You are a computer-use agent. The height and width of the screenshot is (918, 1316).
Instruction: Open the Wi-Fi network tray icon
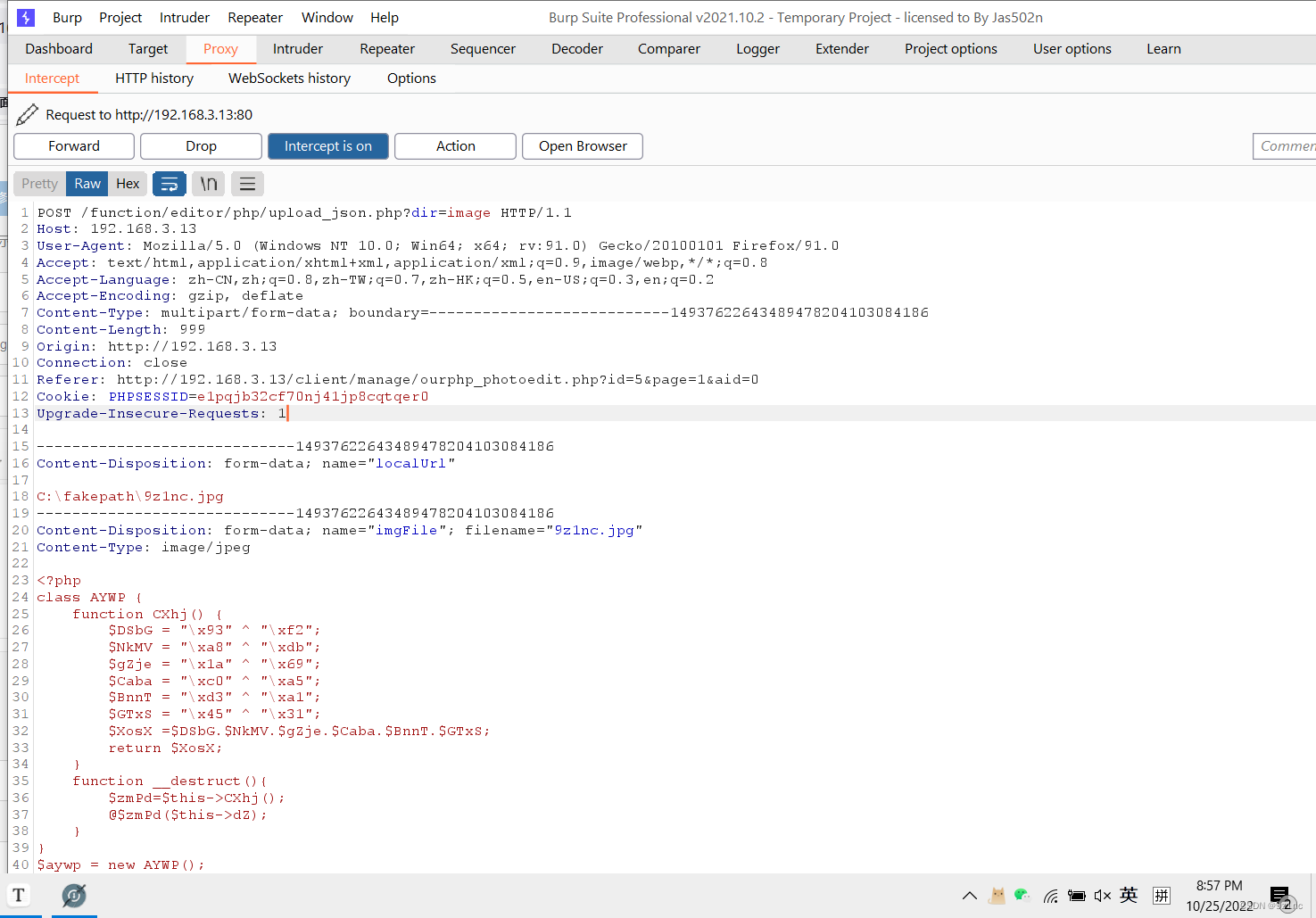coord(1051,896)
